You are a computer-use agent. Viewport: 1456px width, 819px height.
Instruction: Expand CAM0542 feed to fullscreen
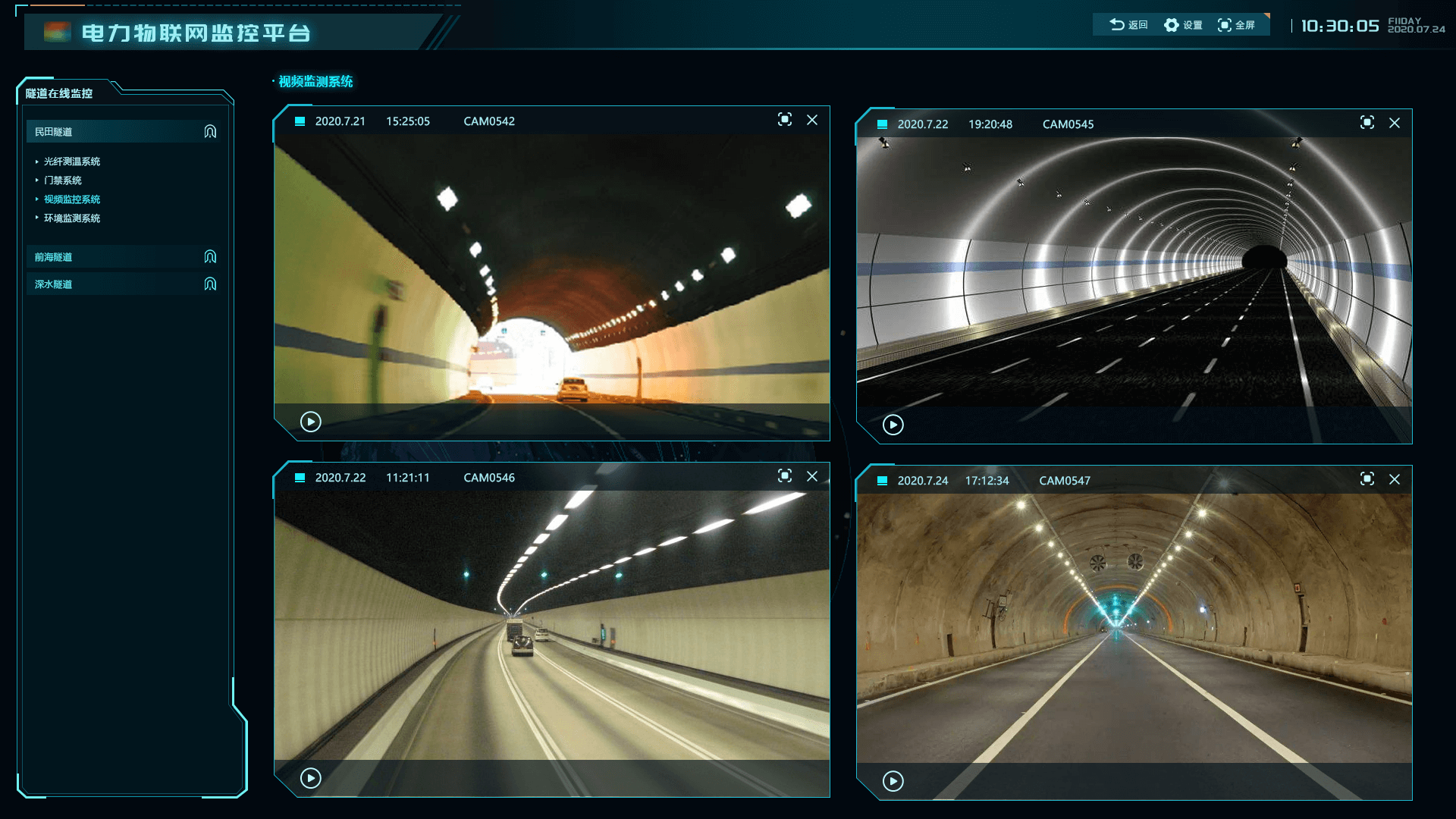click(785, 120)
